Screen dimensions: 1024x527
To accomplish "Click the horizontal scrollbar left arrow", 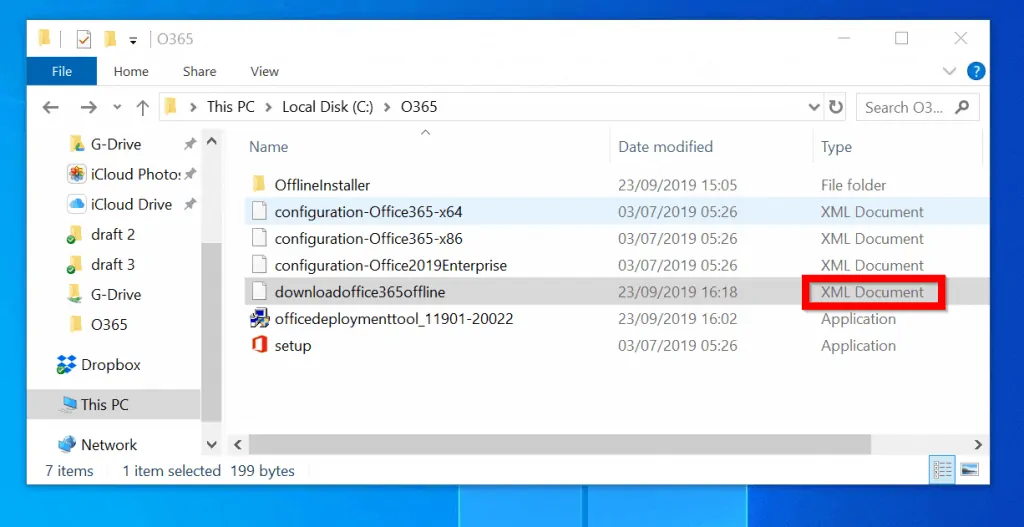I will pyautogui.click(x=237, y=445).
